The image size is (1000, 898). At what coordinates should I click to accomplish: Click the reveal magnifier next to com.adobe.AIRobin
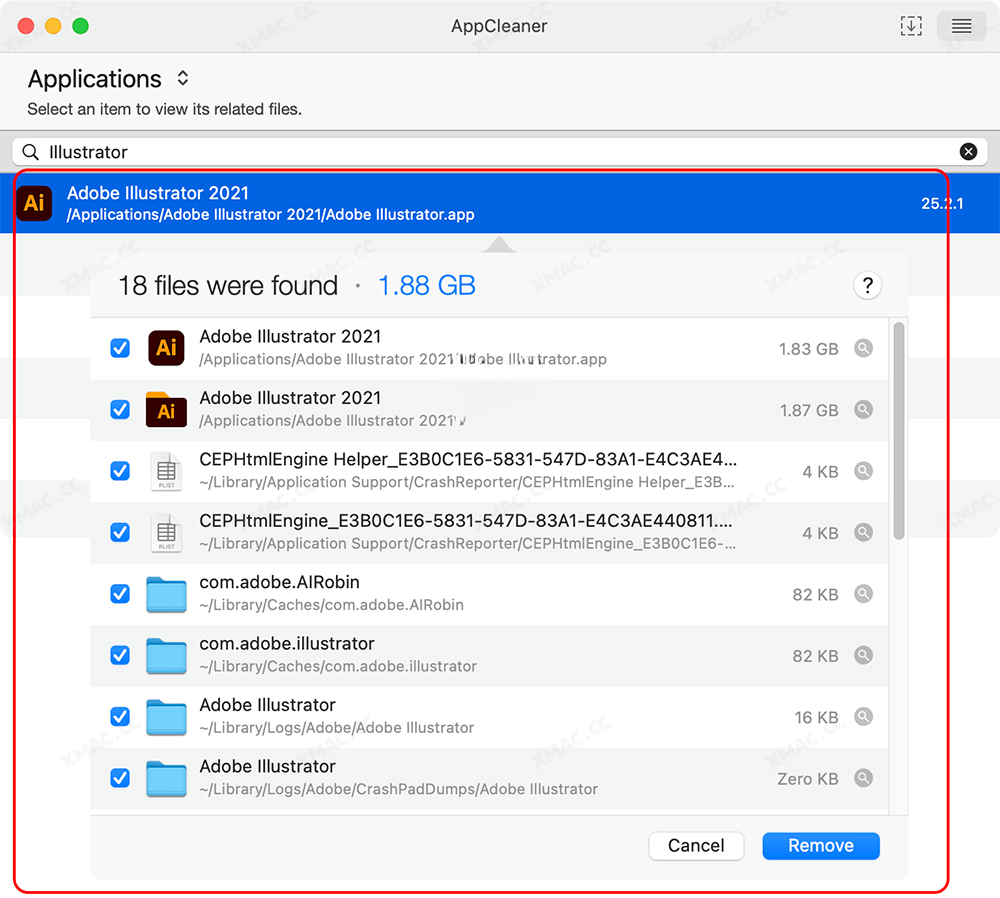point(863,594)
